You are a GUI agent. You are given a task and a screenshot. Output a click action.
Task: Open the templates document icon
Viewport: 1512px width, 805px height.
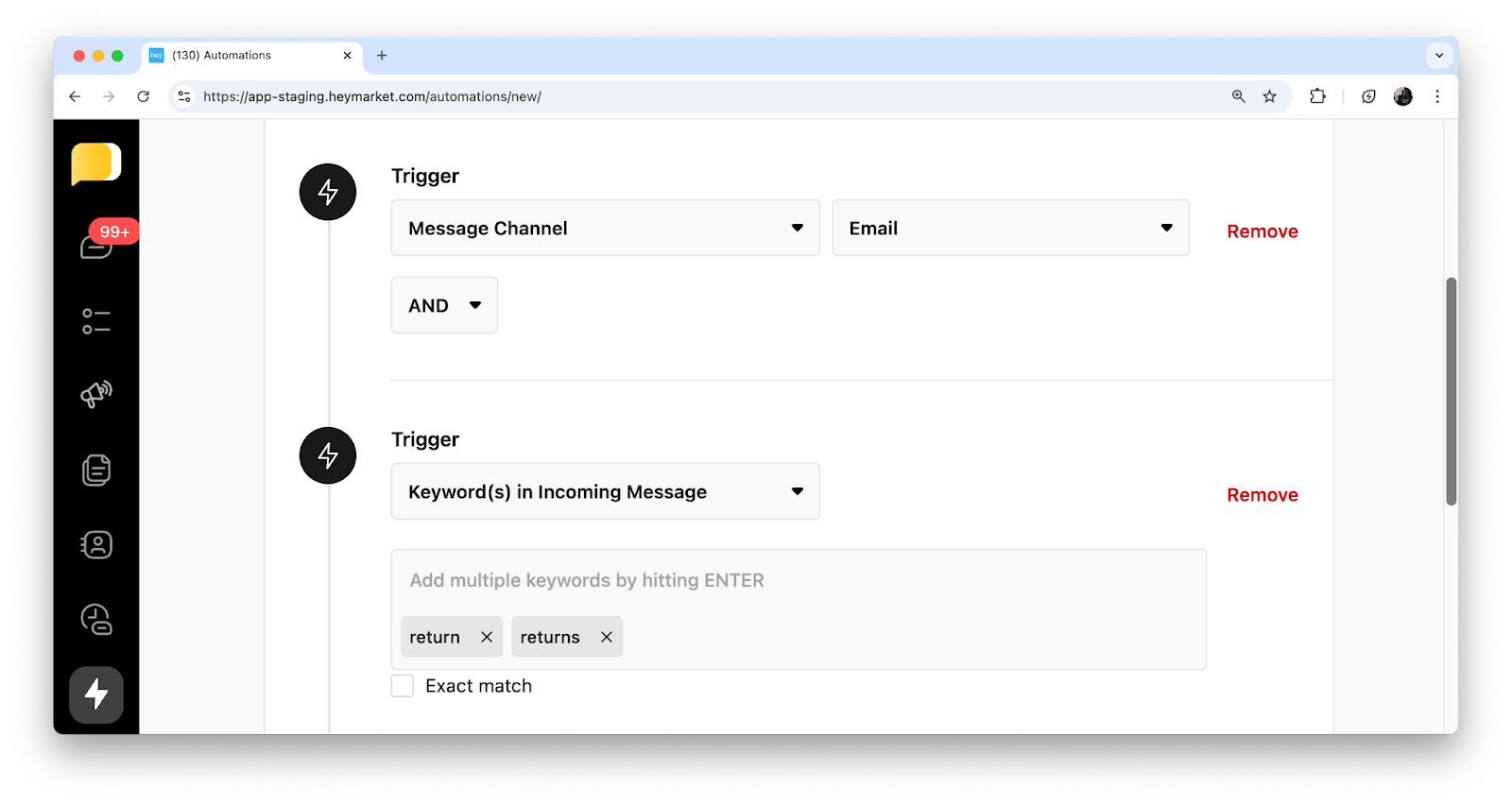tap(96, 470)
